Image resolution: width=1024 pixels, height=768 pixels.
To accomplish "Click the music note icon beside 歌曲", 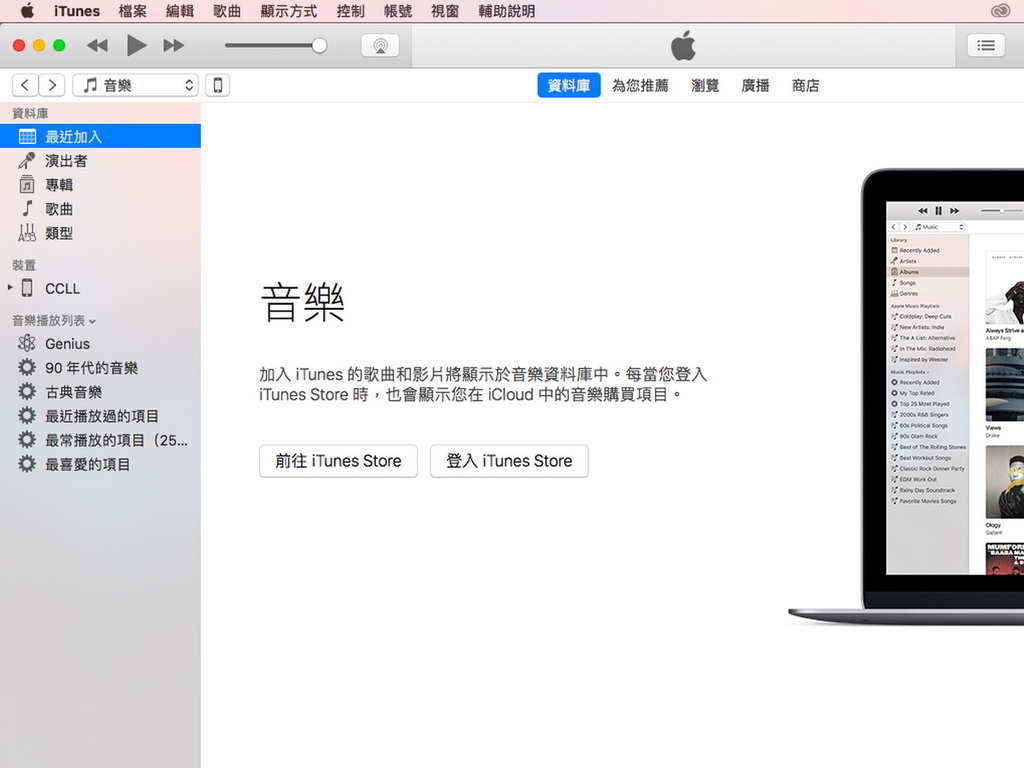I will click(27, 209).
